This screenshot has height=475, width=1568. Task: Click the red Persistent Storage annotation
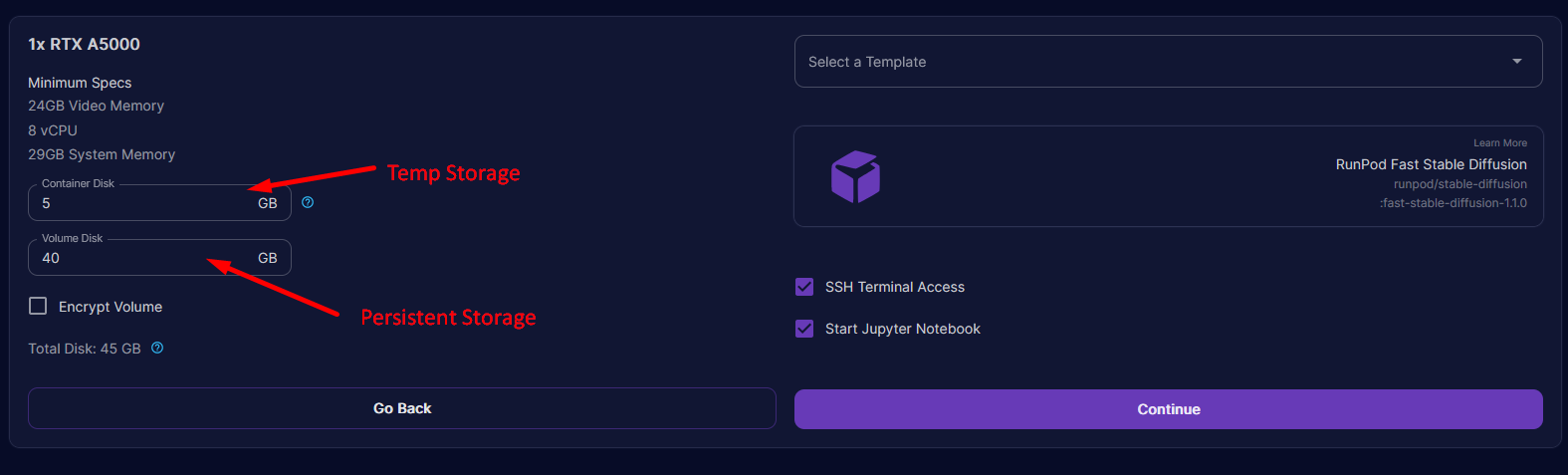pos(448,318)
